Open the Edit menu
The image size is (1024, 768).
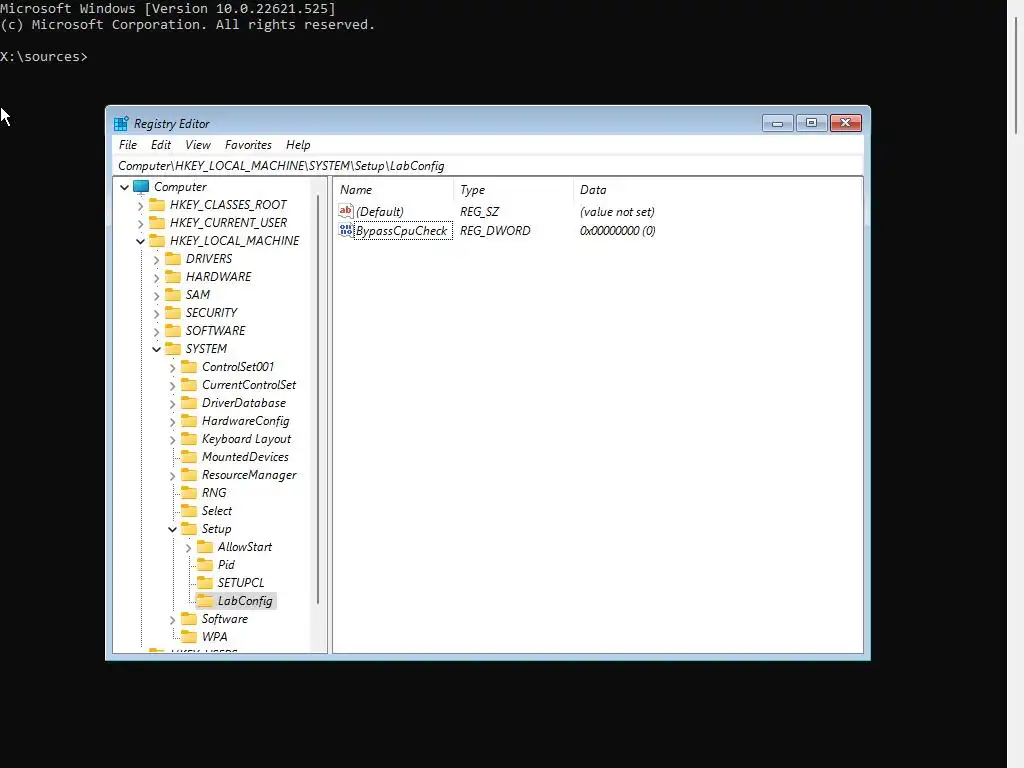(x=161, y=145)
